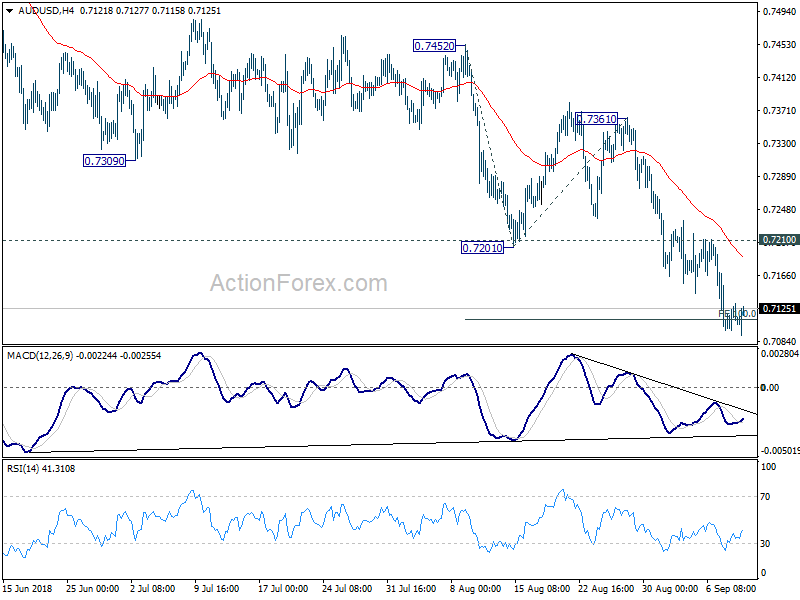Click the 0.73710 price axis value

(779, 111)
